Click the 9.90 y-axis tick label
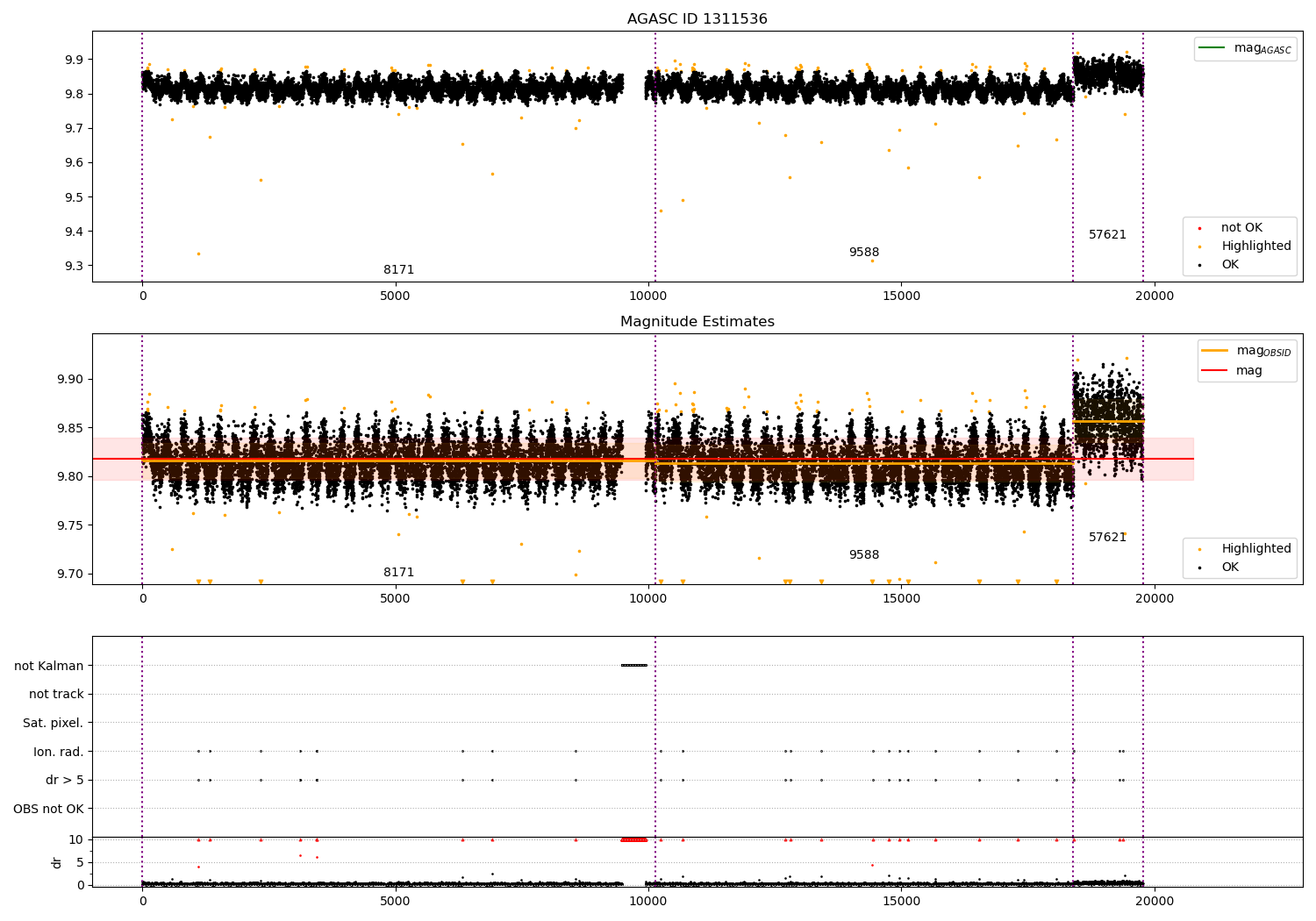The image size is (1316, 921). click(71, 380)
